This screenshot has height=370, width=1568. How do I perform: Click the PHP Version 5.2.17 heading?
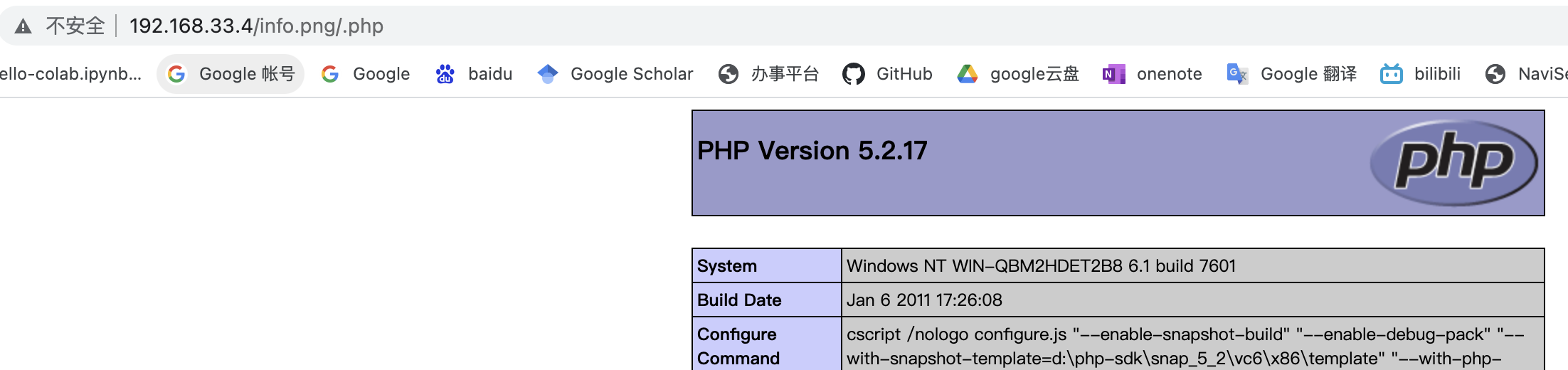[812, 151]
